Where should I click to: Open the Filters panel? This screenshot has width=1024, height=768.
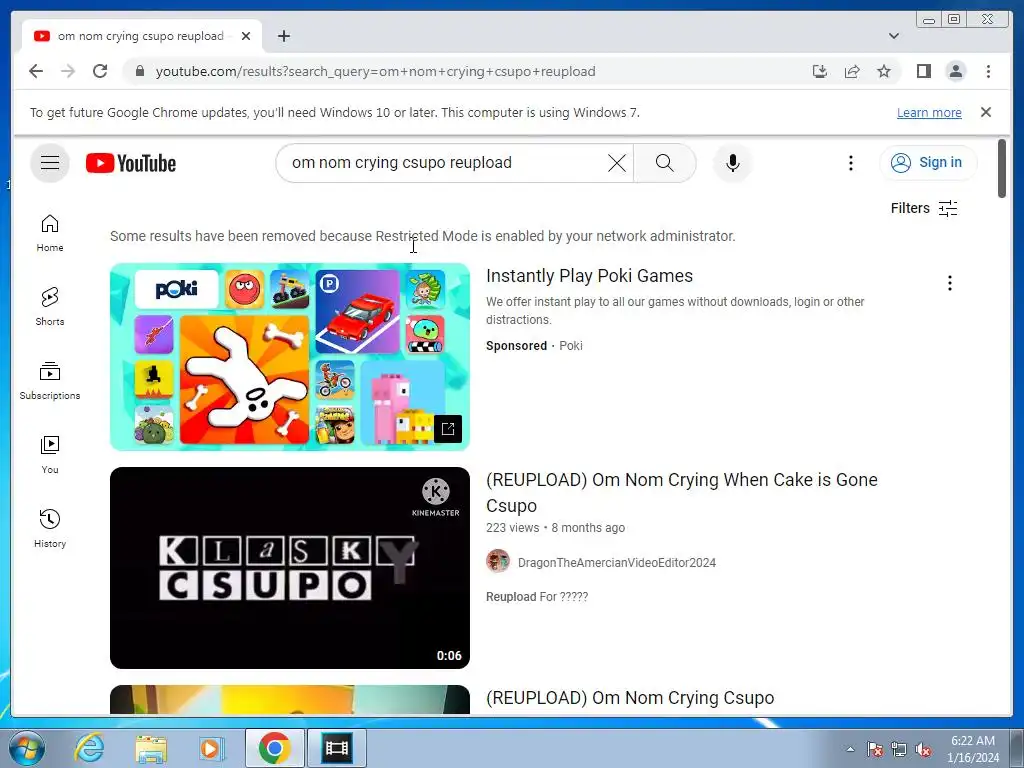[923, 208]
